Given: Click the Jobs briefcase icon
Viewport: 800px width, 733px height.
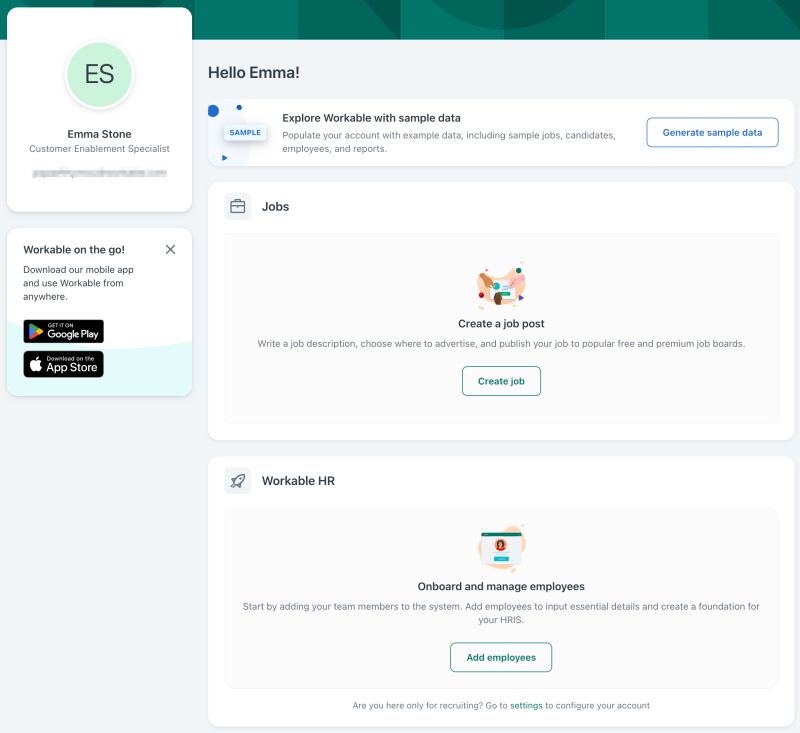Looking at the screenshot, I should pyautogui.click(x=238, y=207).
